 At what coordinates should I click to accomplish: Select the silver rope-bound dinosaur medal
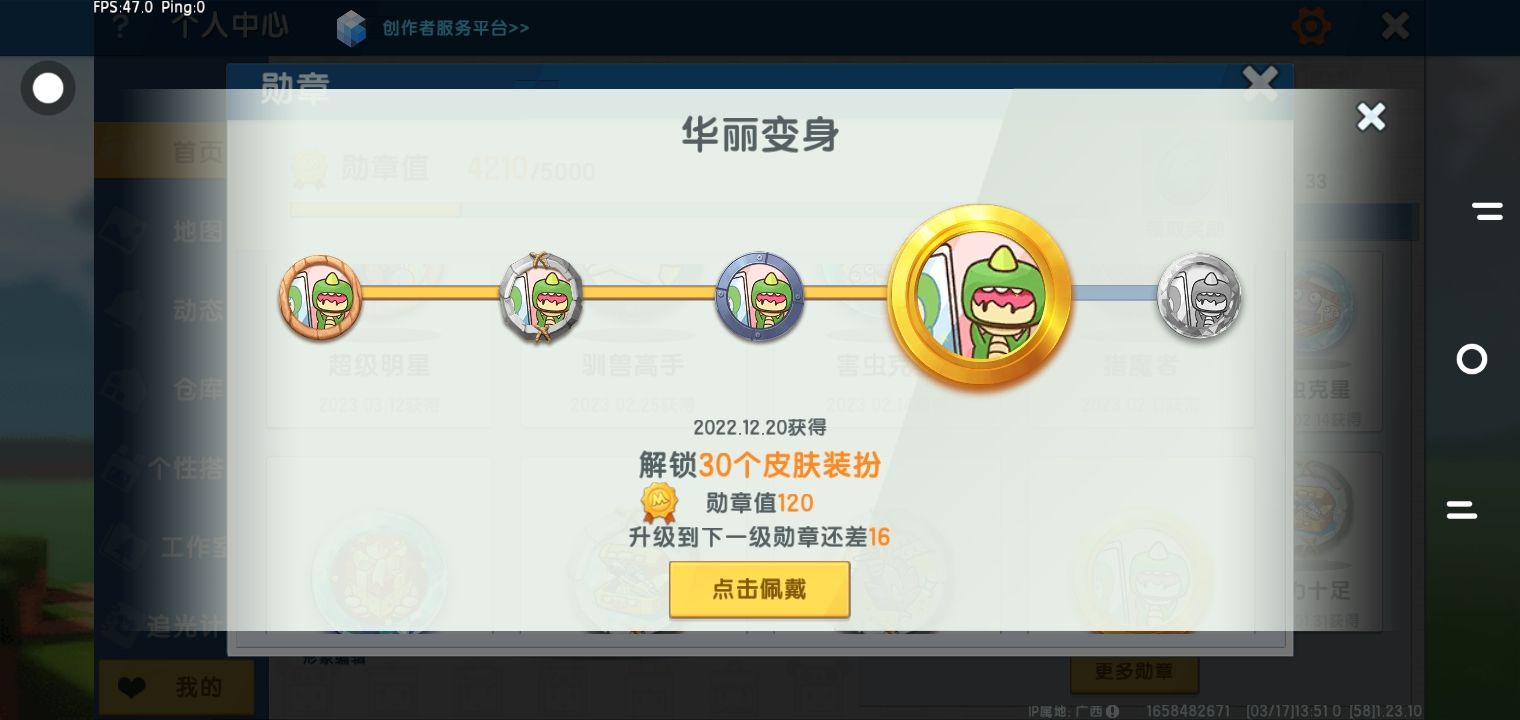coord(541,297)
